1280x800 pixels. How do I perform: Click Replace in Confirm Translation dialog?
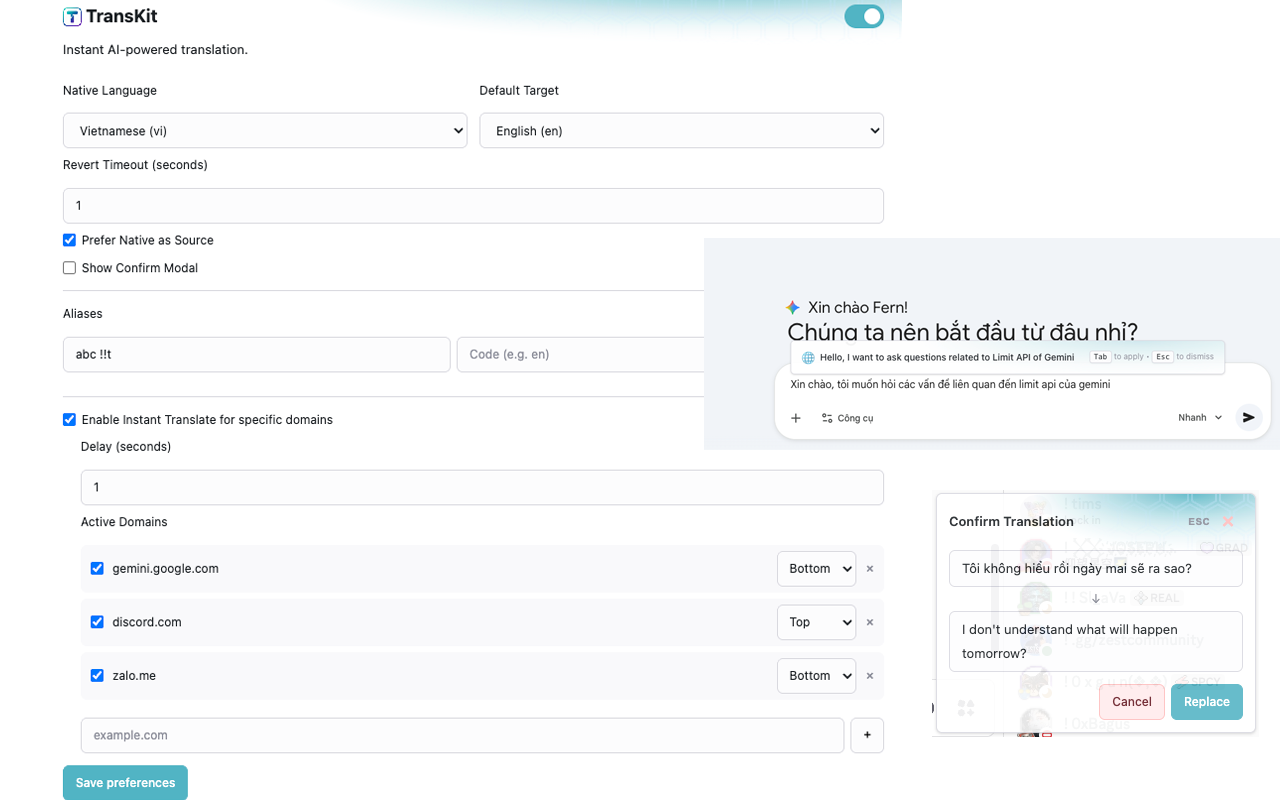click(x=1207, y=702)
